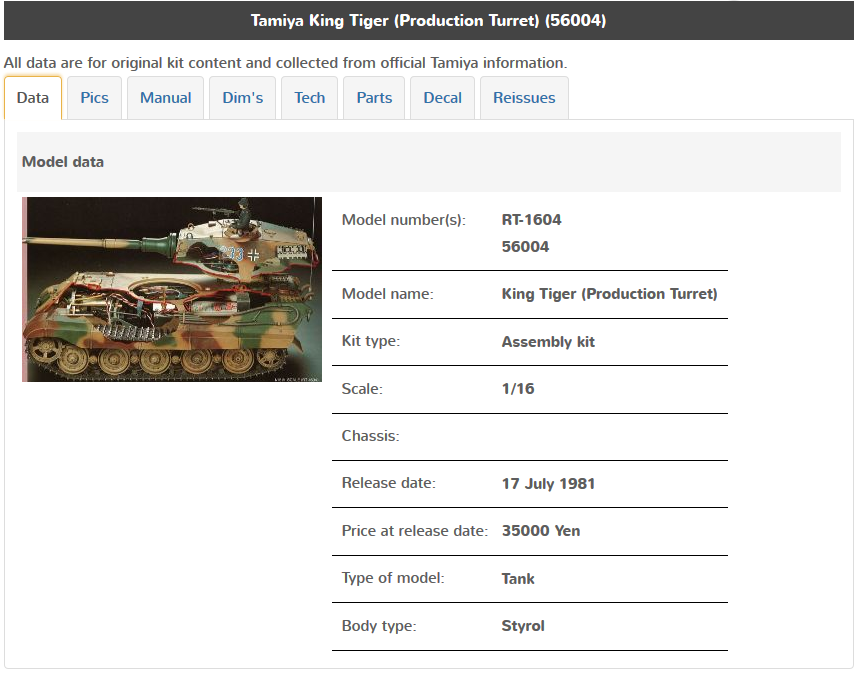Select the price 35000 Yen
866x690 pixels.
pyautogui.click(x=541, y=531)
